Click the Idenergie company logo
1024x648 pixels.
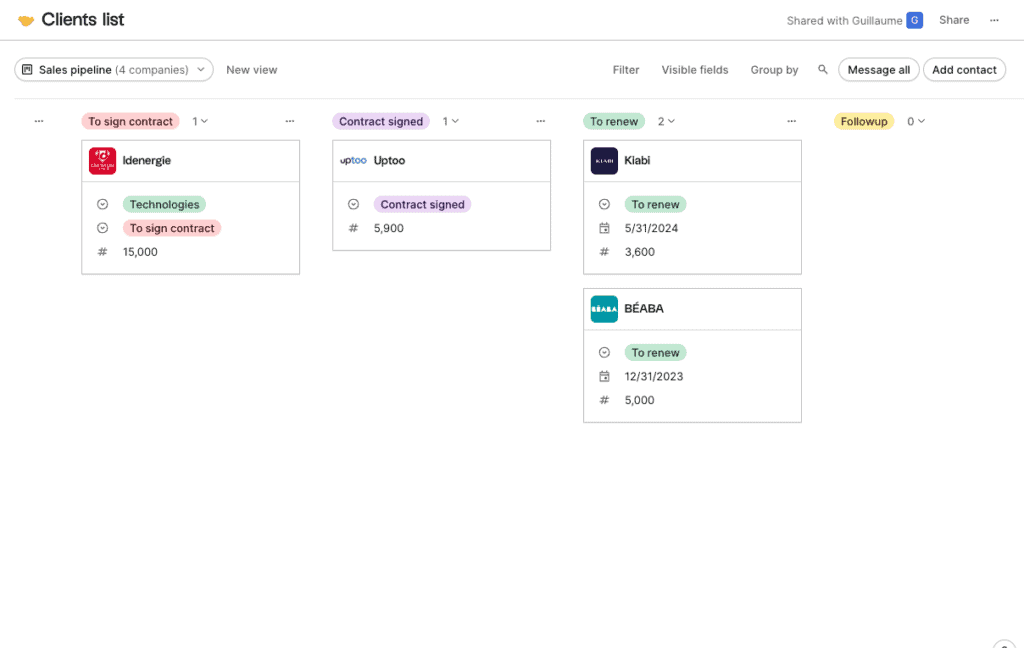101,160
